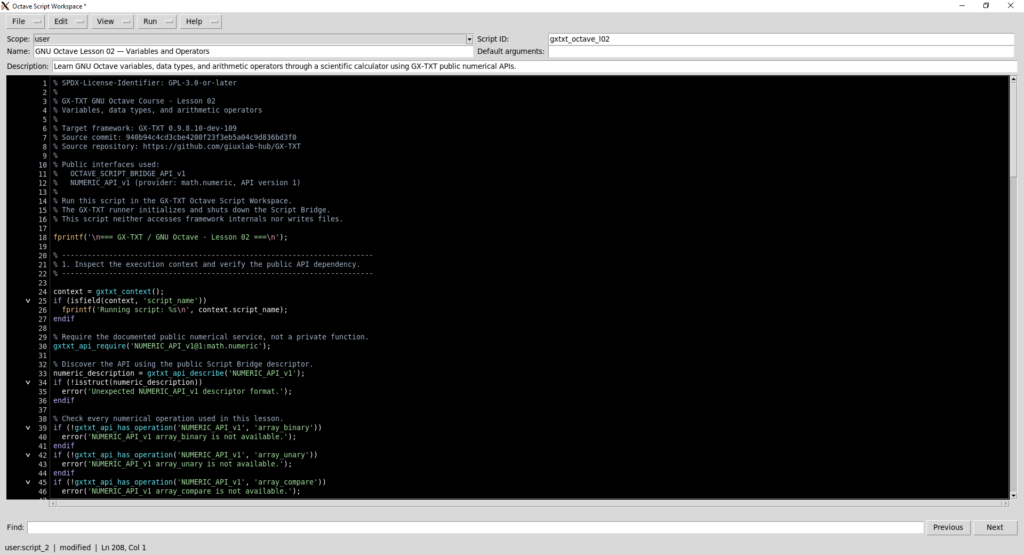Viewport: 1024px width, 555px height.
Task: Expand the Scope dropdown arrow
Action: tap(469, 39)
